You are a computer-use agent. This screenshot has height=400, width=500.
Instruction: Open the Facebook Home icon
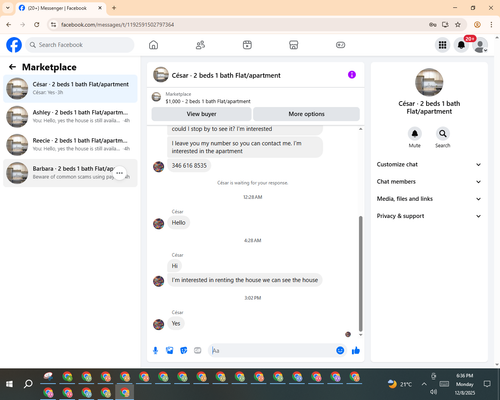pyautogui.click(x=153, y=45)
